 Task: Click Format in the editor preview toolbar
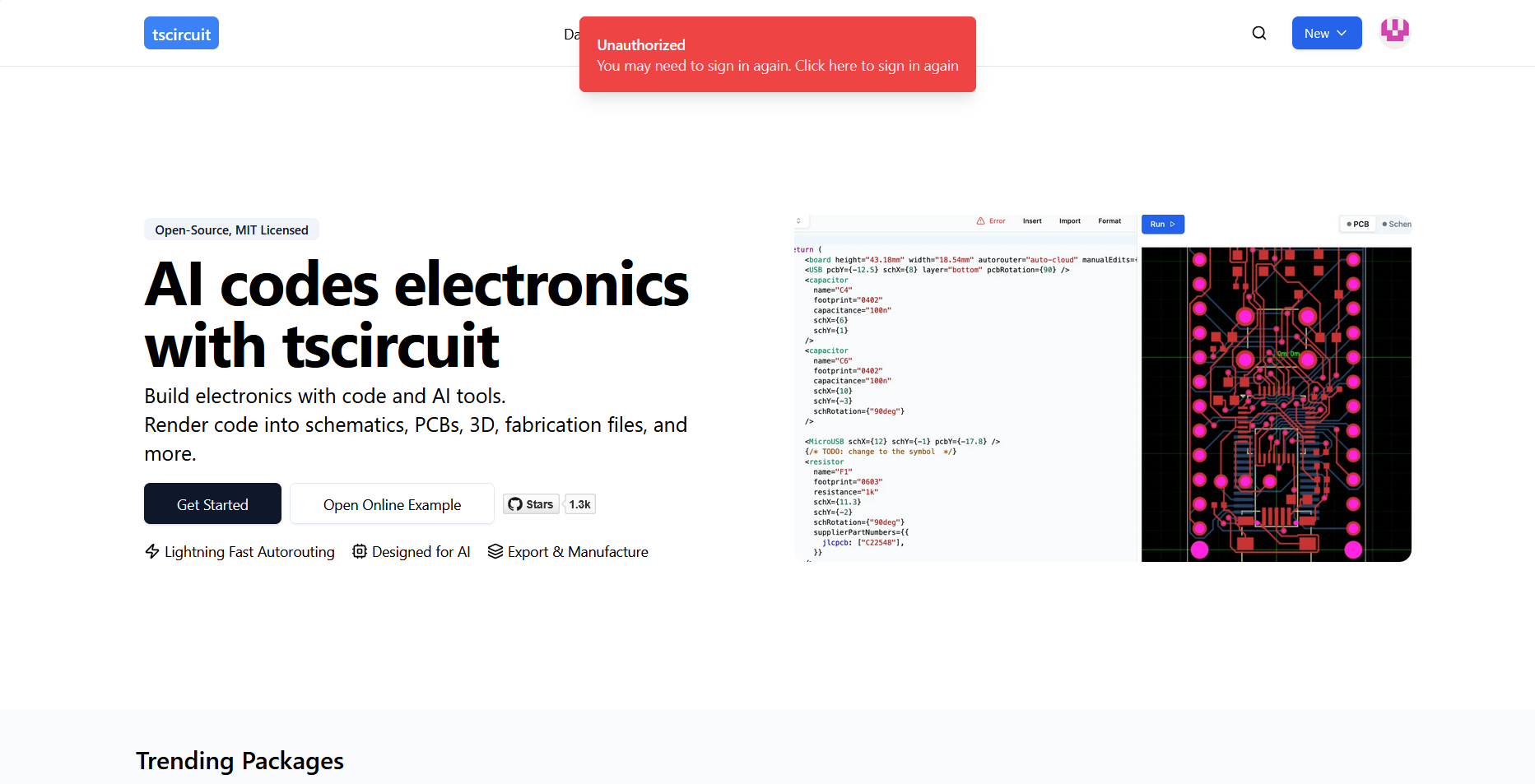coord(1109,221)
